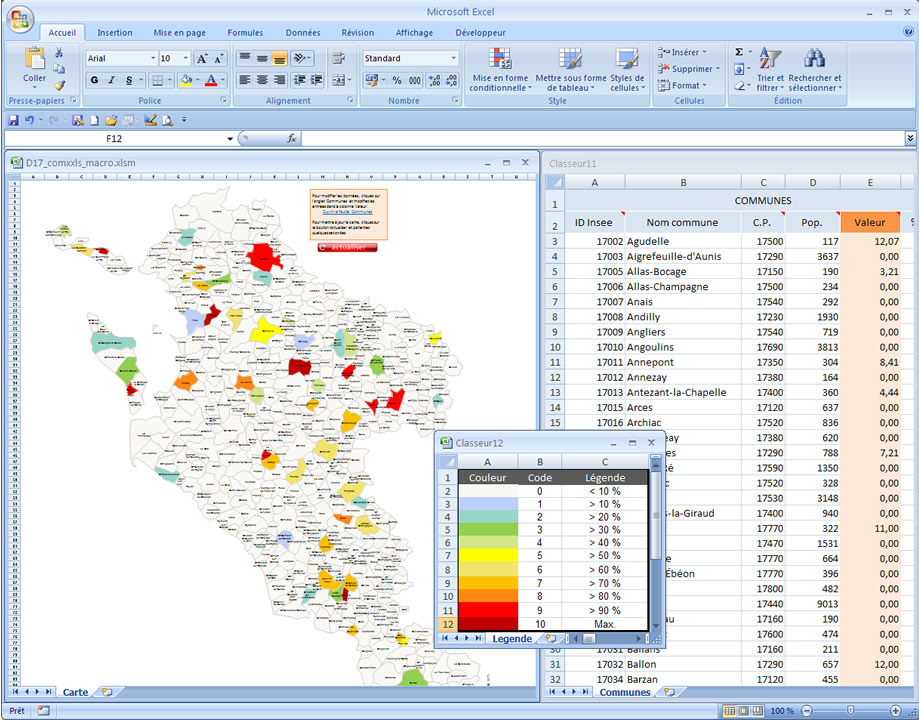Click the red actualiser button on map
Viewport: 919px width, 720px height.
pyautogui.click(x=348, y=247)
